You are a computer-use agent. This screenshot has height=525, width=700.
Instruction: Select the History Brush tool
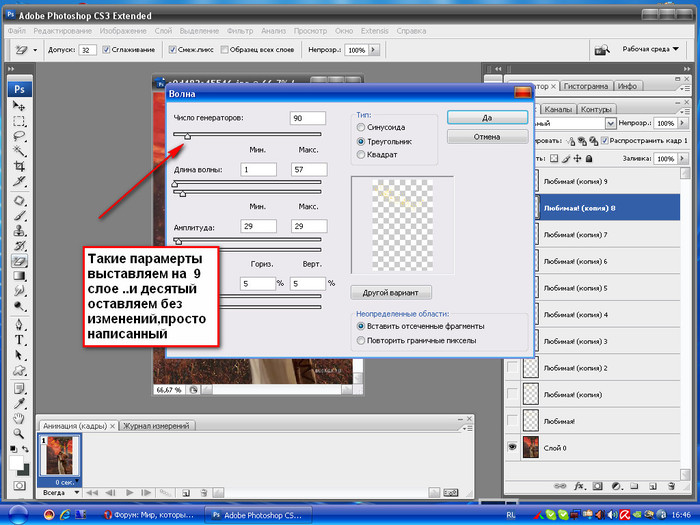[19, 246]
